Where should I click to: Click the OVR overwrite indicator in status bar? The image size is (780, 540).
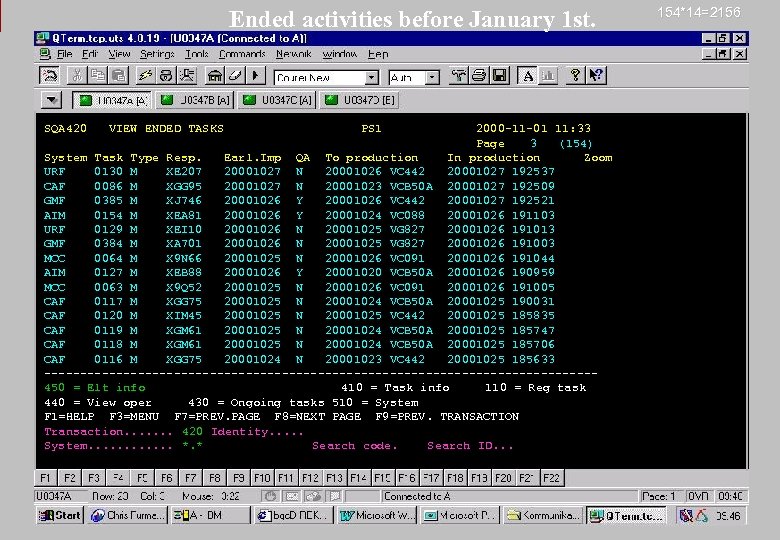click(698, 496)
